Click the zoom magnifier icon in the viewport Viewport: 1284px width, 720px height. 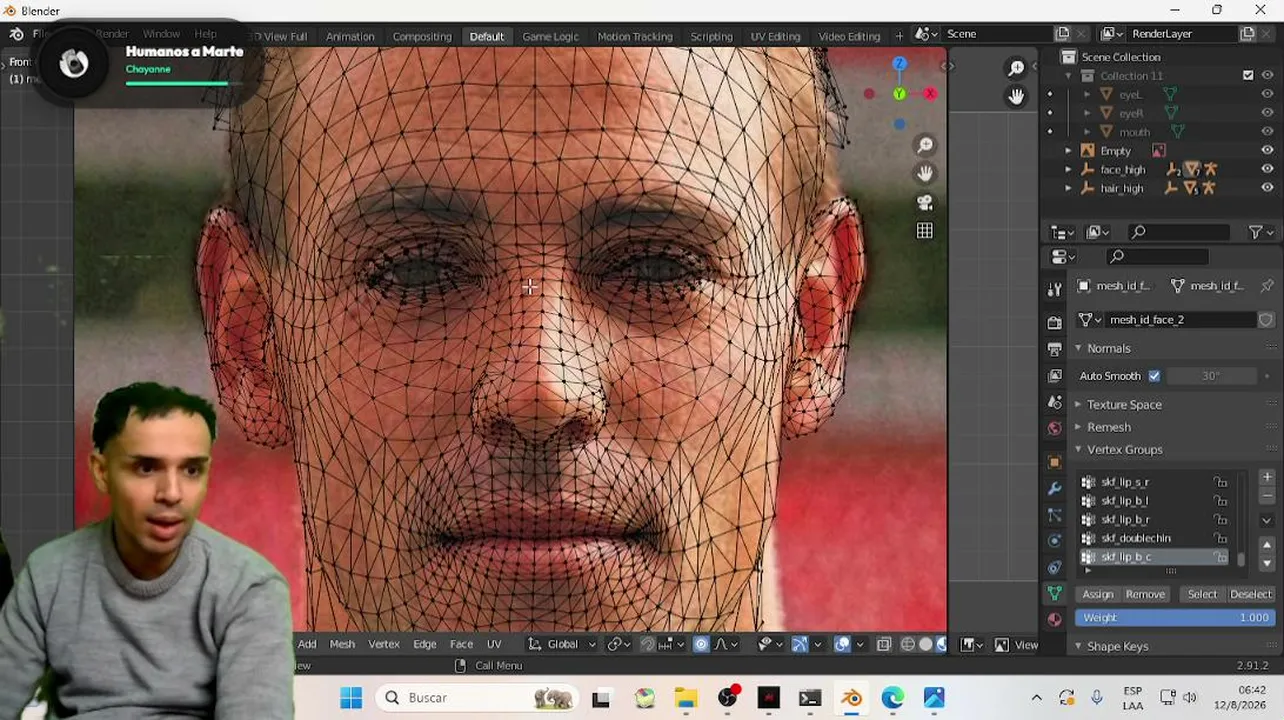click(x=925, y=146)
